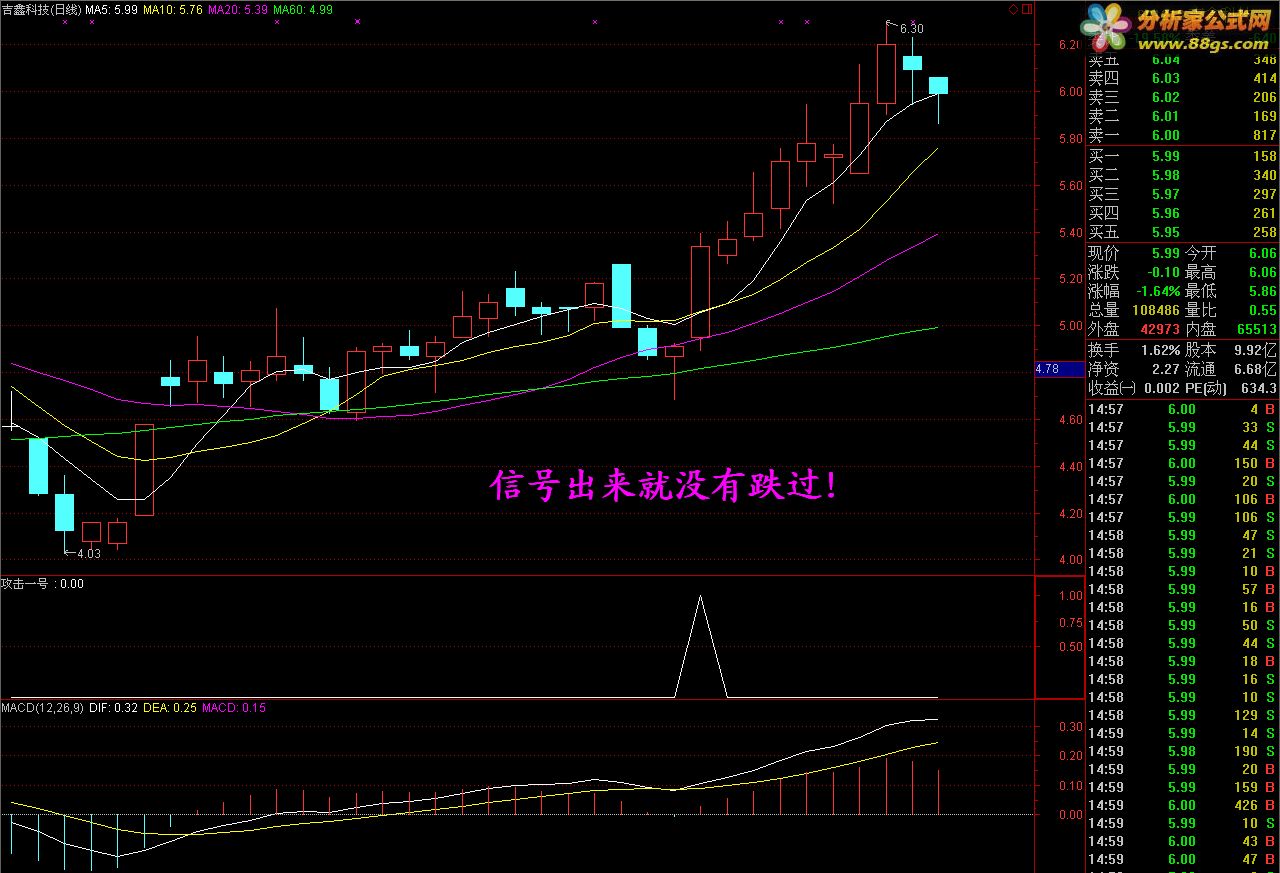
Task: Click the 总量 108486 volume value
Action: point(1156,310)
